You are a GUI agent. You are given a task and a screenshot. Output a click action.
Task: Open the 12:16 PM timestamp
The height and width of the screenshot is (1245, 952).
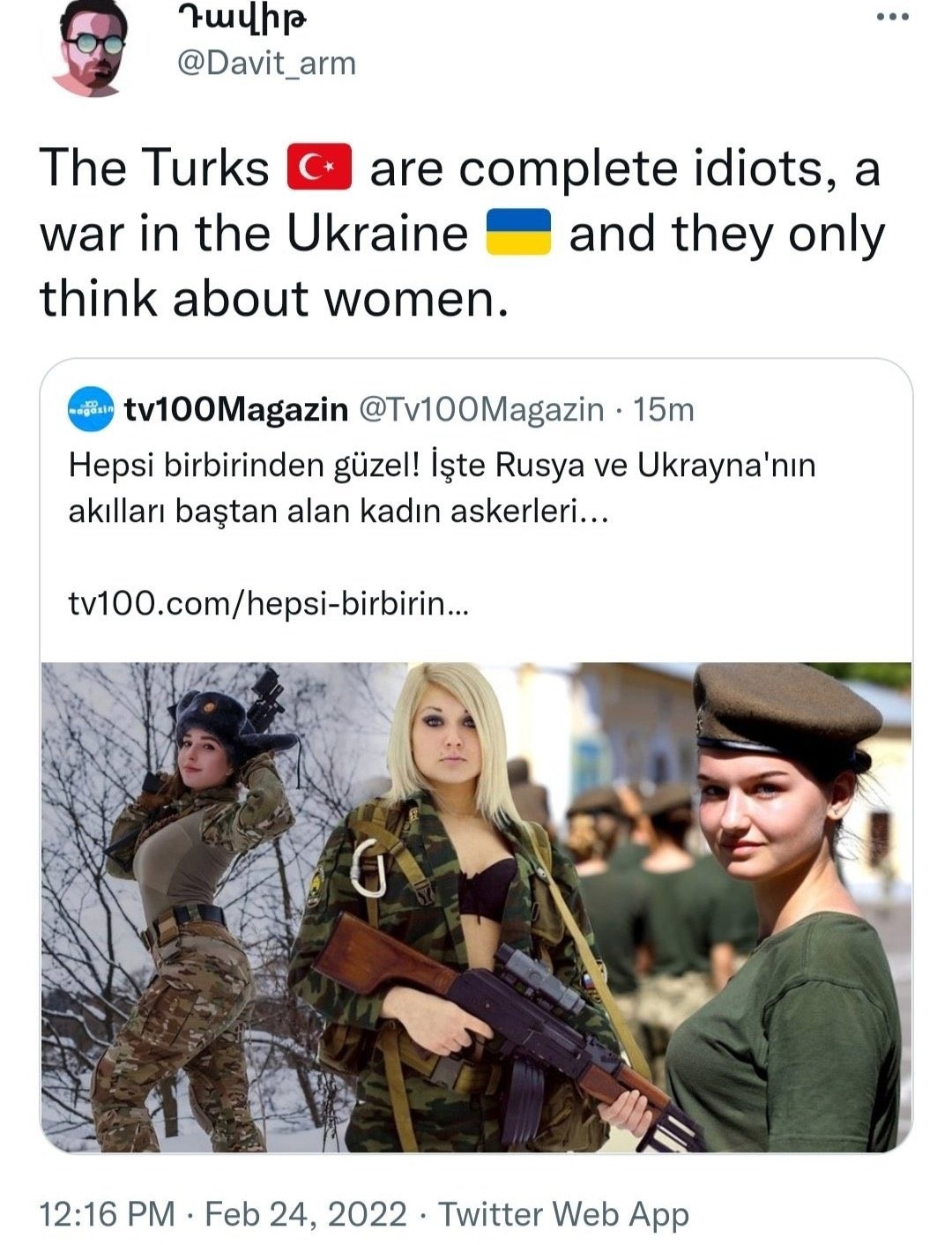click(x=108, y=1213)
